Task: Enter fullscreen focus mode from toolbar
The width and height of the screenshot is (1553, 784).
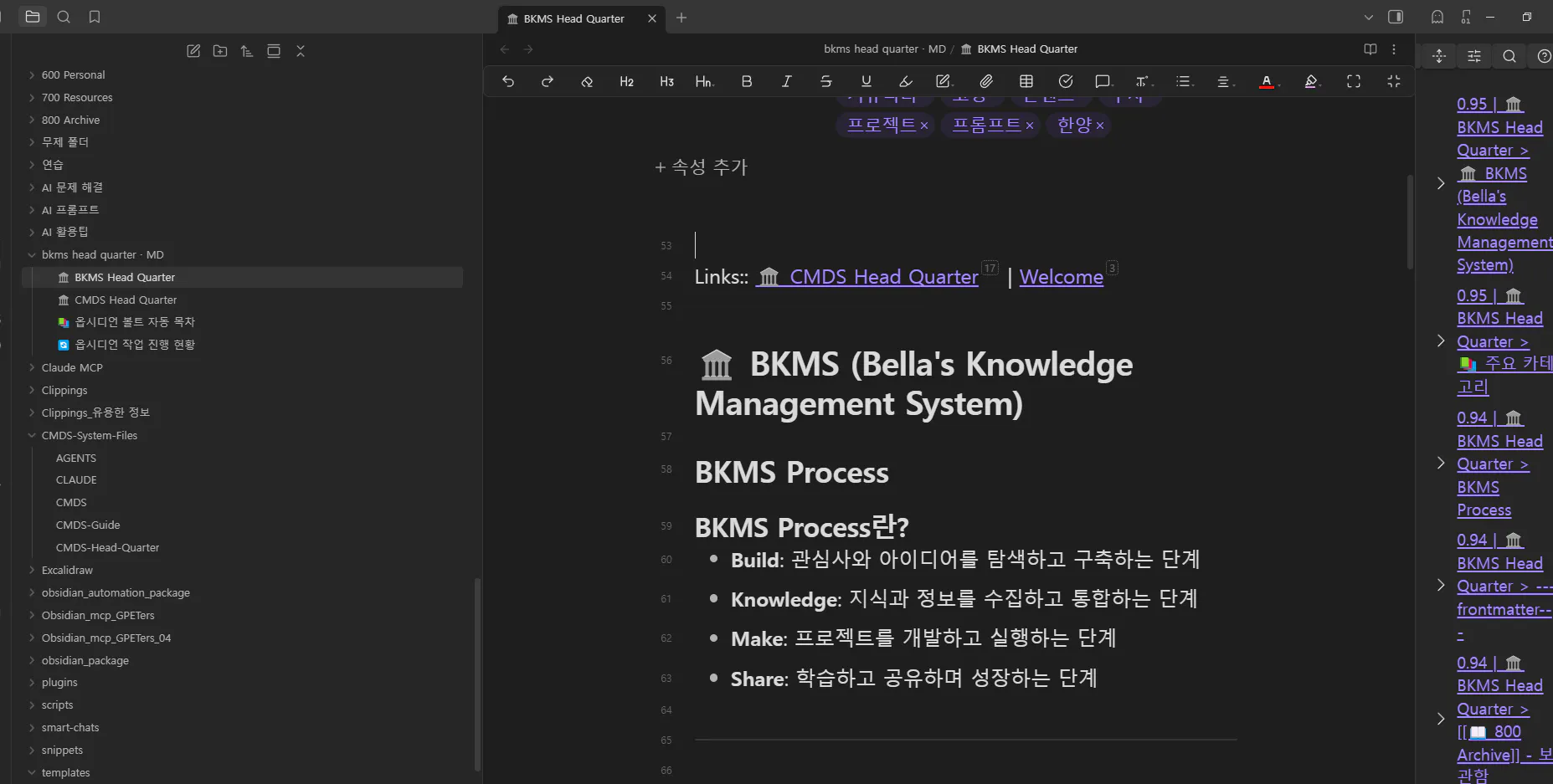Action: click(x=1354, y=81)
